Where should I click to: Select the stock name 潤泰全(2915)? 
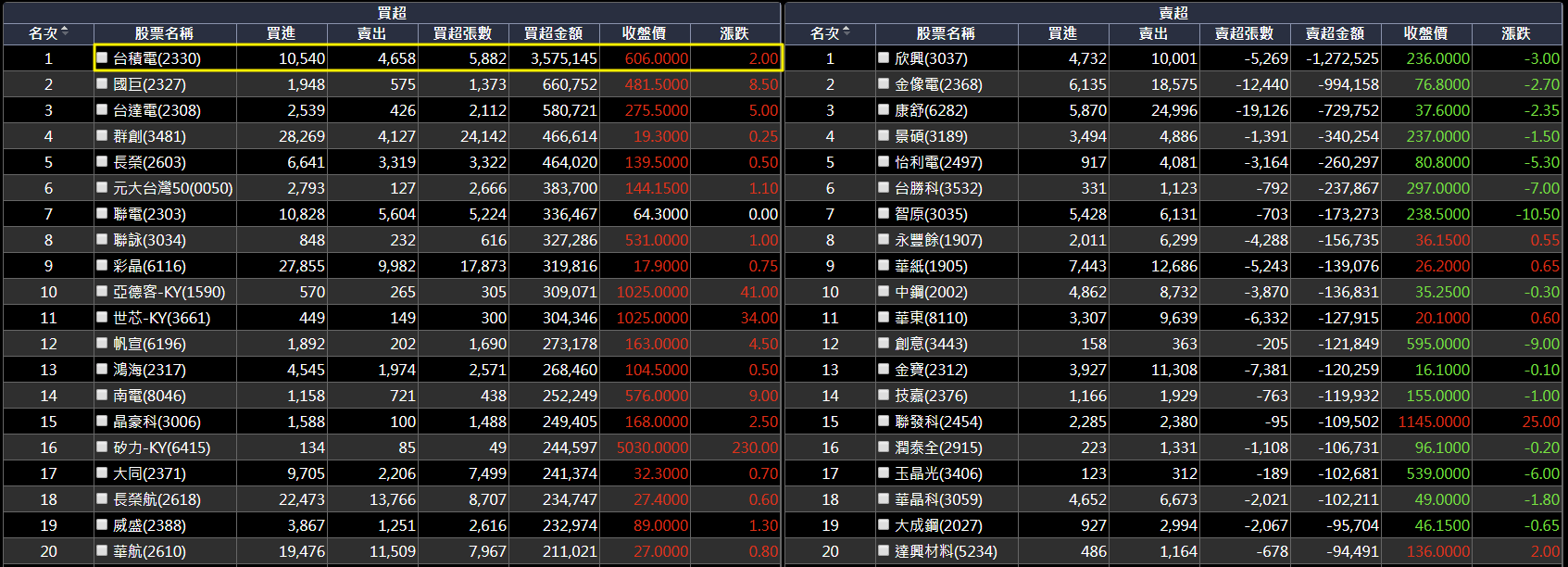pyautogui.click(x=938, y=447)
